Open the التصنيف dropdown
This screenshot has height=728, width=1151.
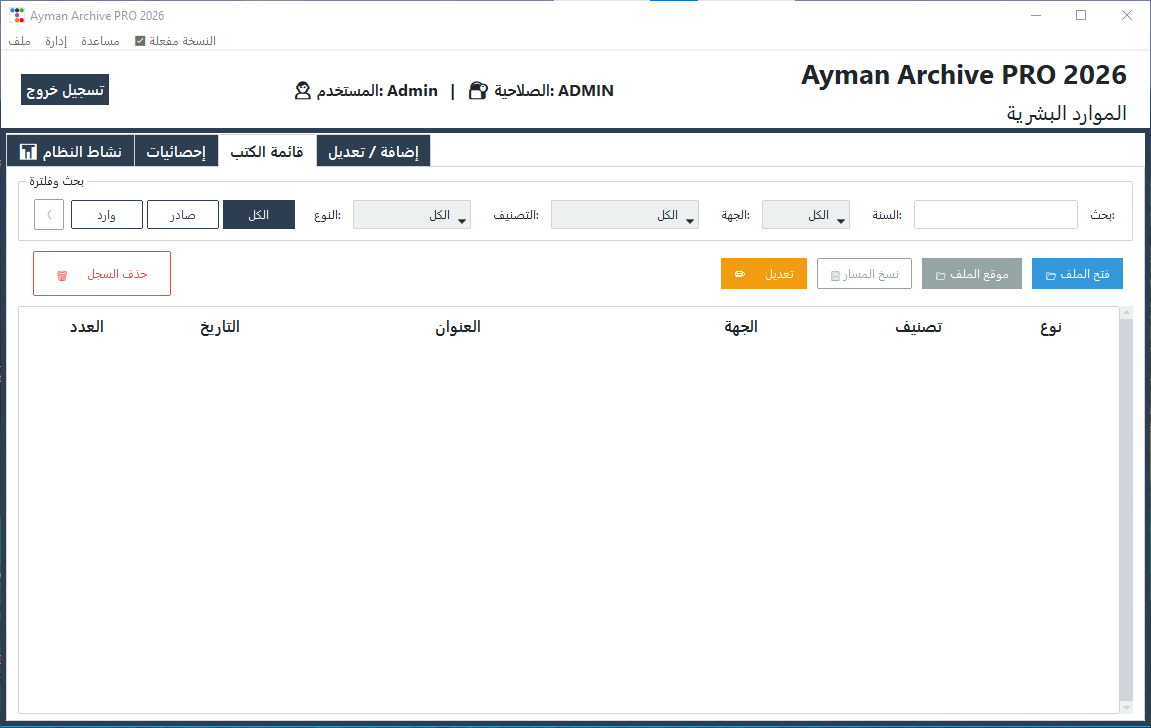(625, 215)
